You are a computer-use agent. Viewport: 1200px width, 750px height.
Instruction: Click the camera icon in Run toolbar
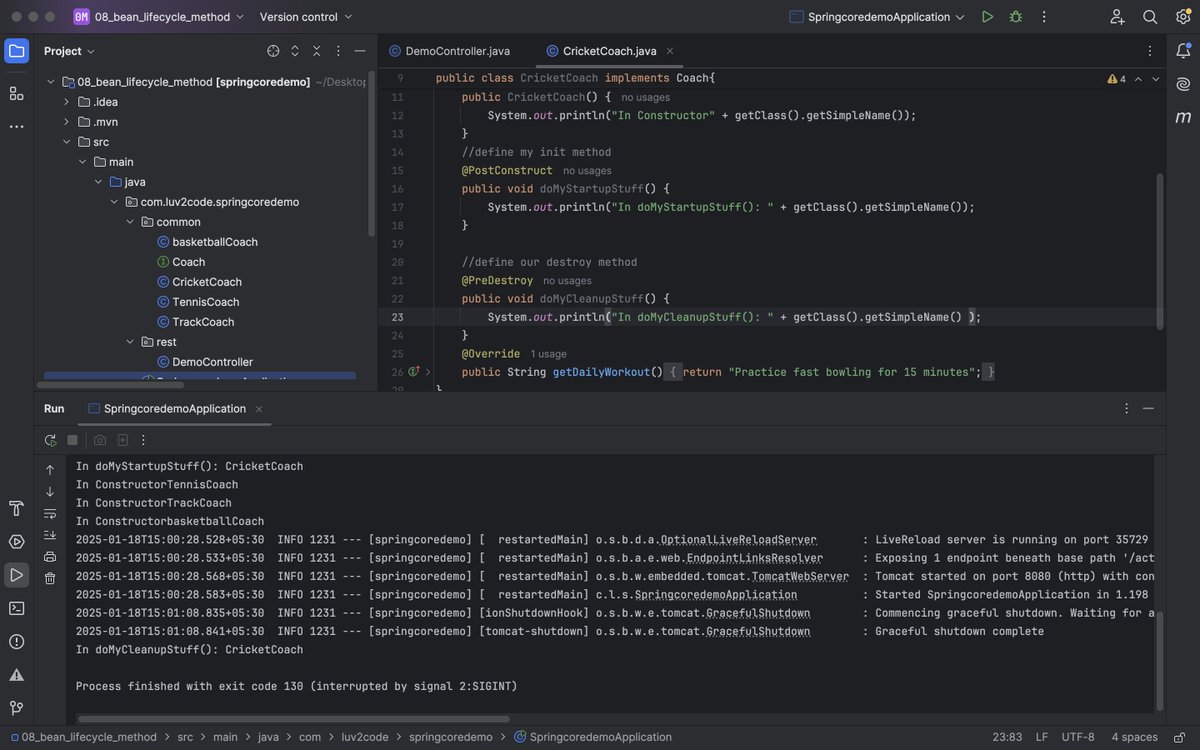point(100,440)
